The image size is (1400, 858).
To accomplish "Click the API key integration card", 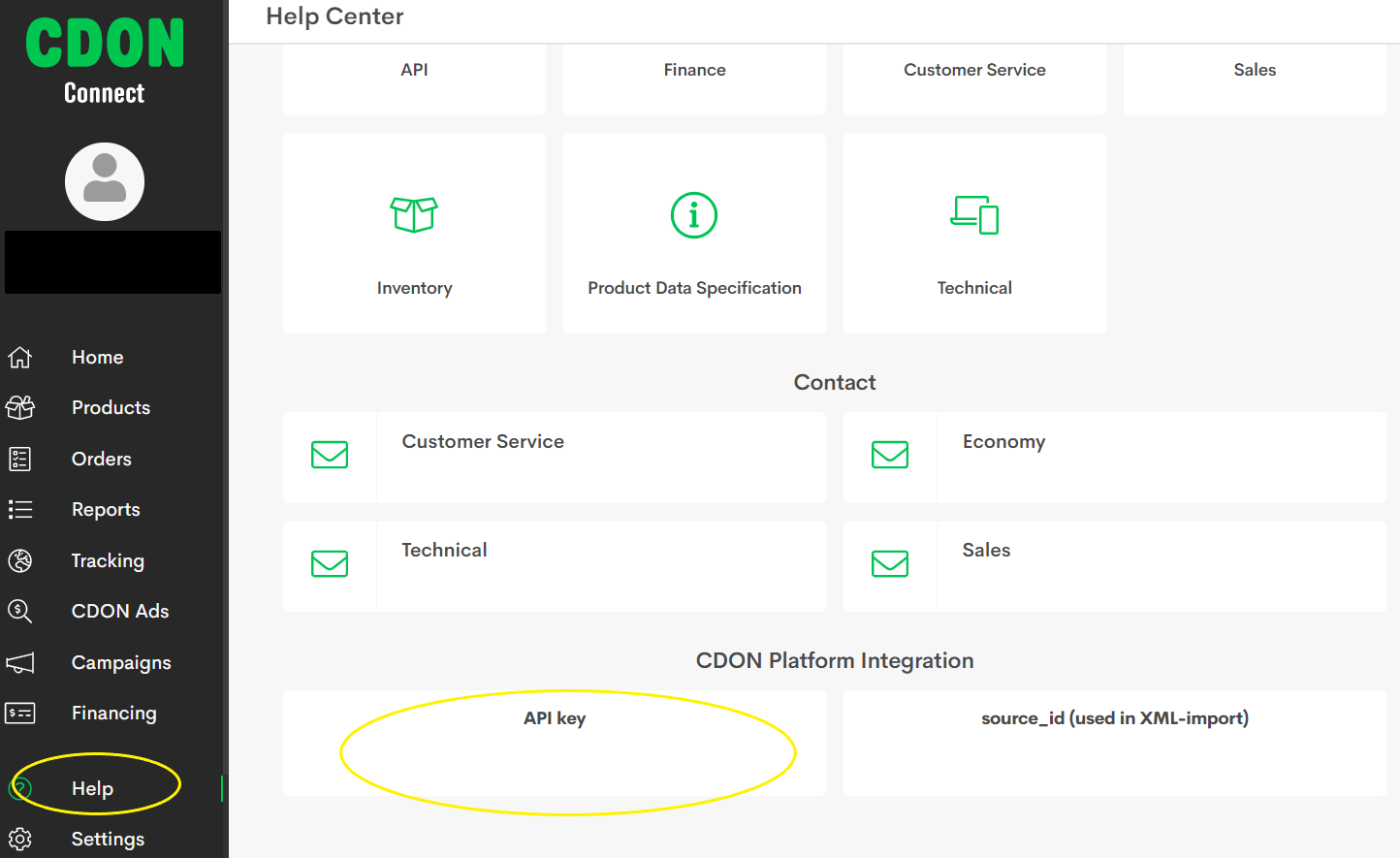I will click(555, 743).
